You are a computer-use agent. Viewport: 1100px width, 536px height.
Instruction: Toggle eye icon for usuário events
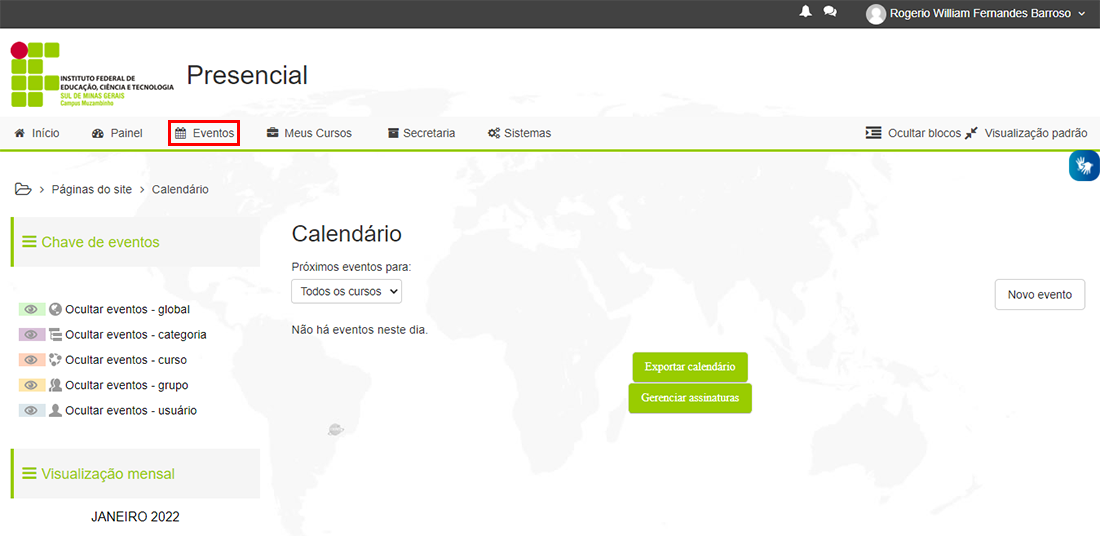(x=32, y=410)
